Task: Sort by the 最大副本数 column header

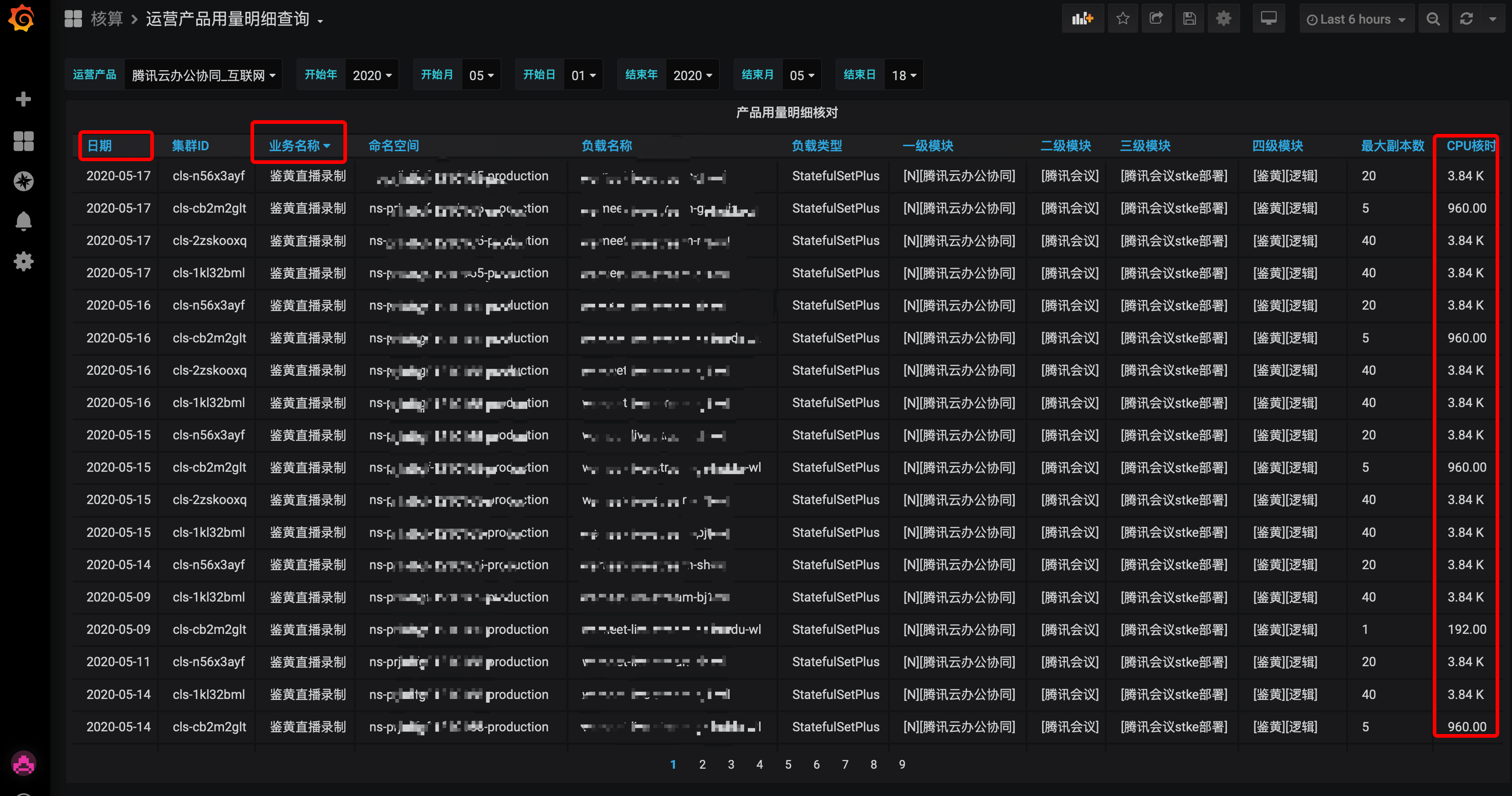Action: 1392,146
